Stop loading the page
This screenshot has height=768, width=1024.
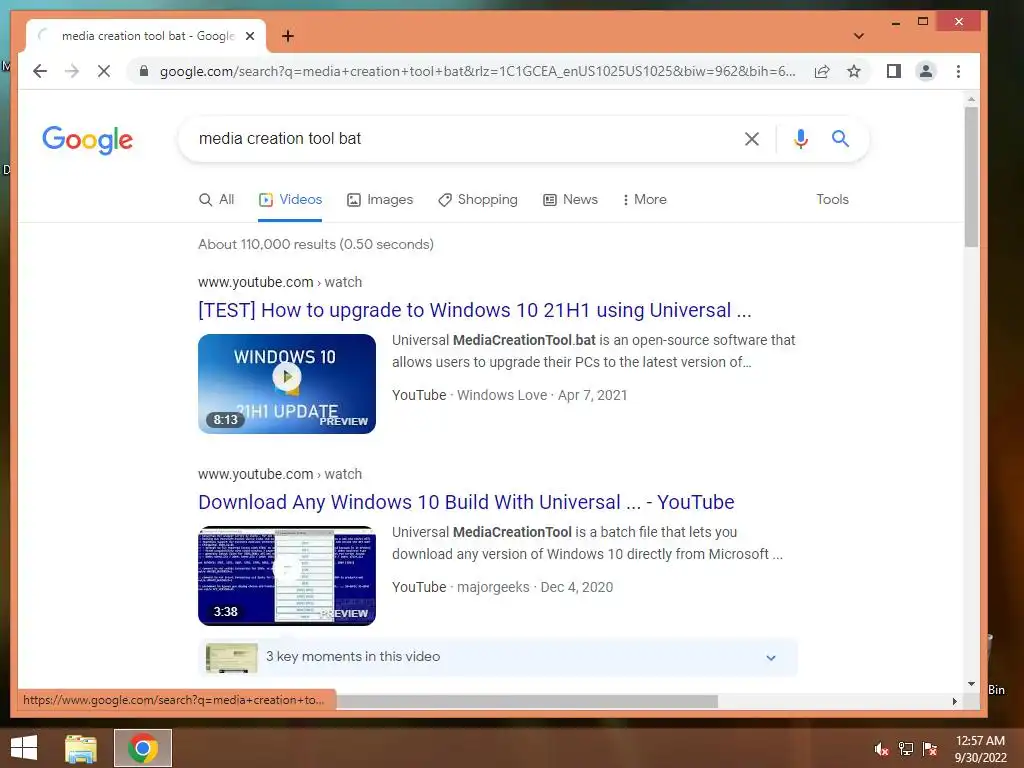coord(104,71)
